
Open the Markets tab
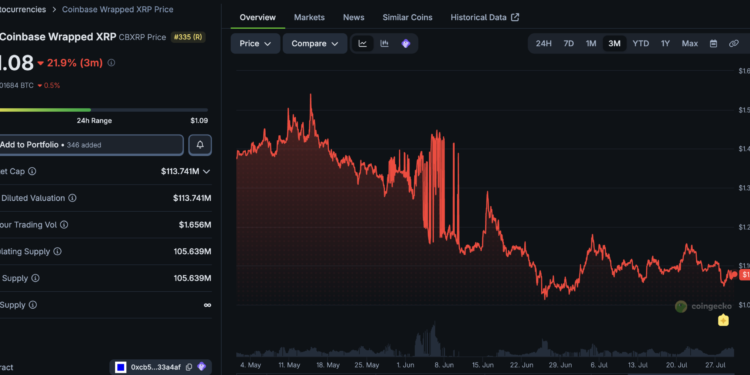click(309, 17)
